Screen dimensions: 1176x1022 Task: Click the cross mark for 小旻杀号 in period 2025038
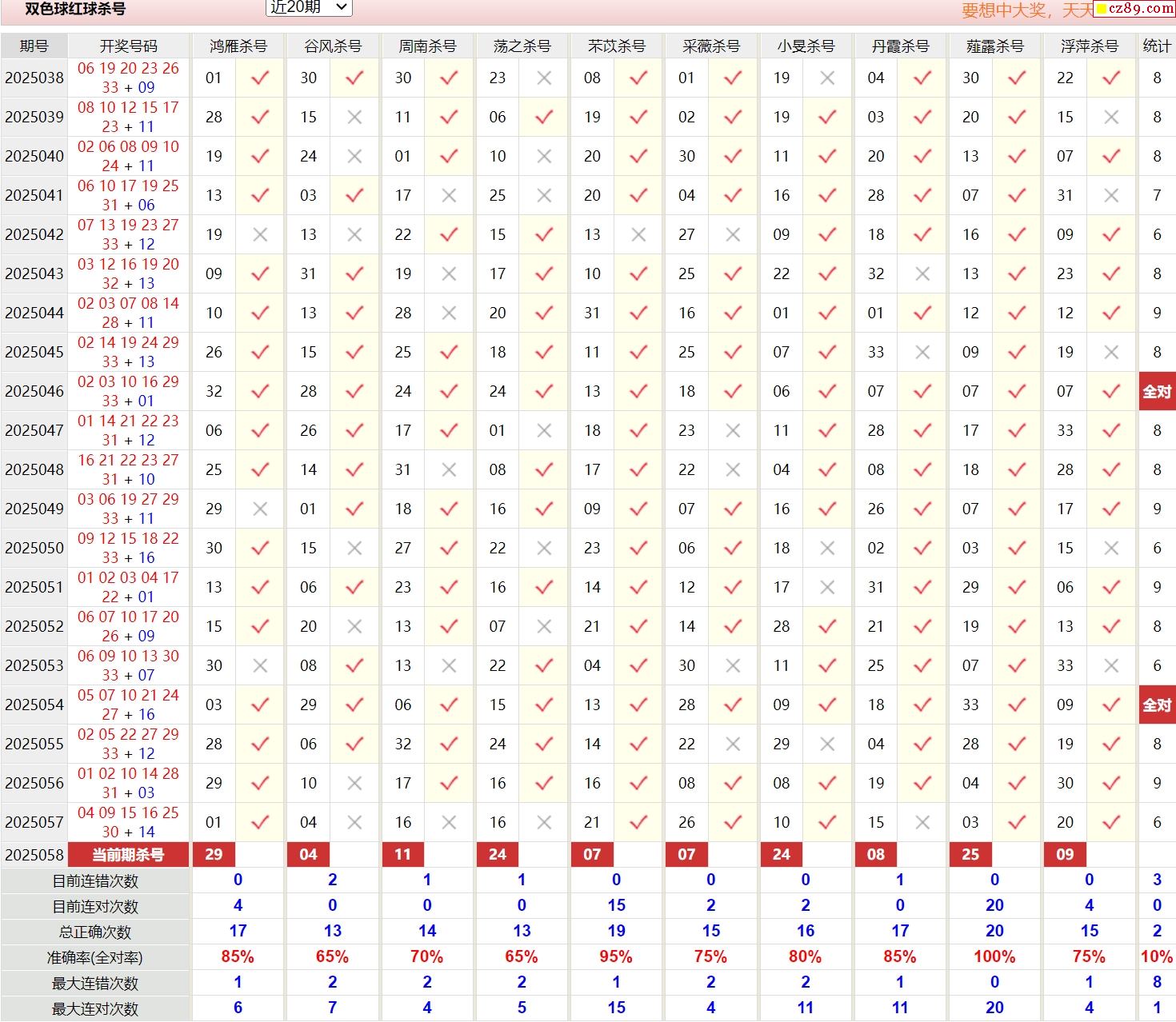pyautogui.click(x=827, y=78)
